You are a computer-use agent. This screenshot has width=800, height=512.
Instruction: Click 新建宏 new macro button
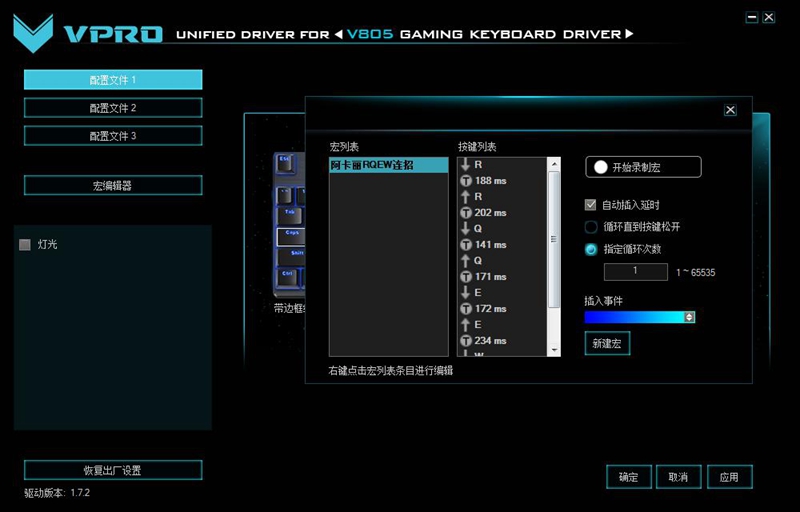[607, 343]
